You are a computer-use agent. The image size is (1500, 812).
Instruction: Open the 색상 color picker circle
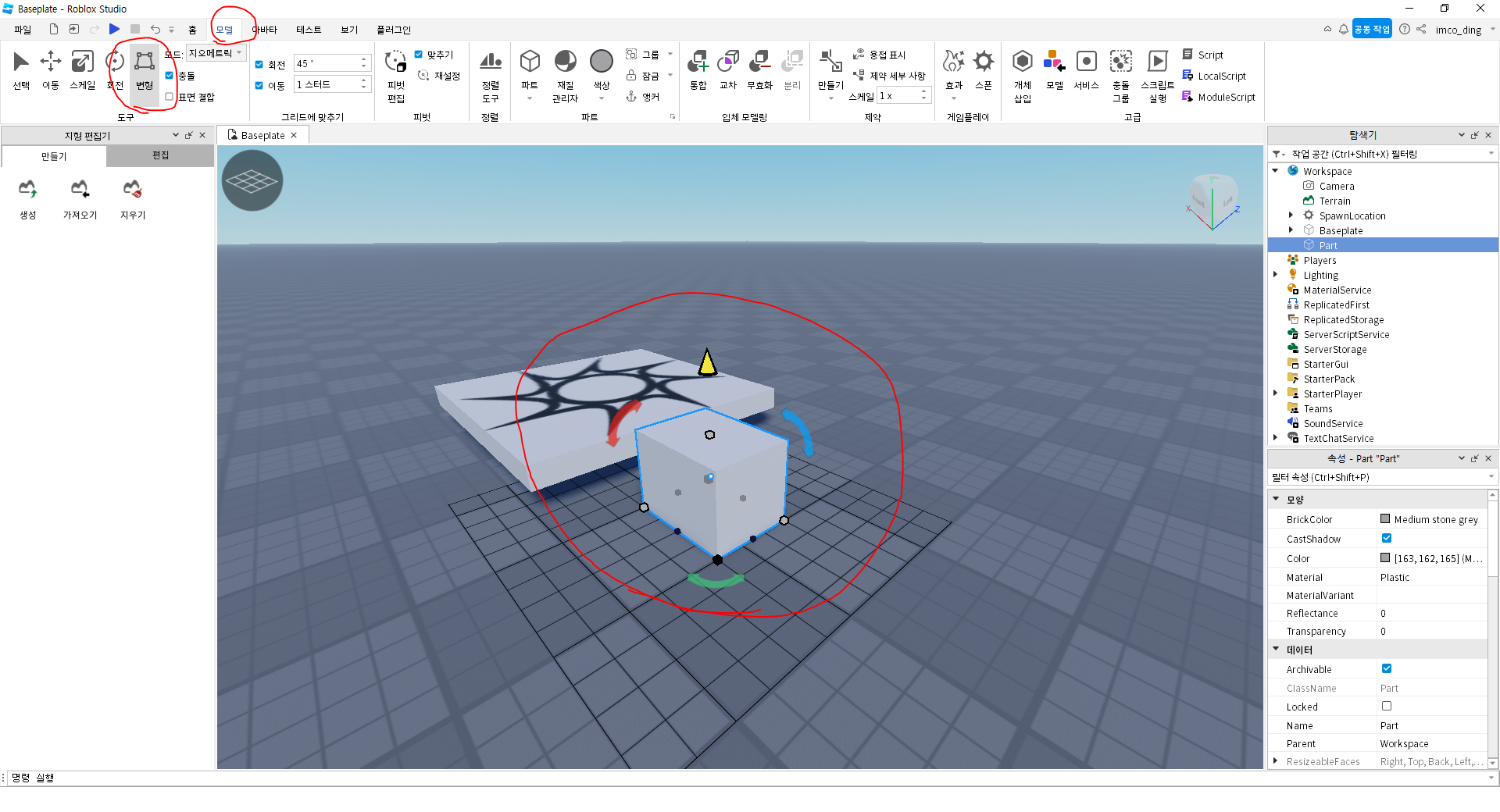pyautogui.click(x=602, y=61)
